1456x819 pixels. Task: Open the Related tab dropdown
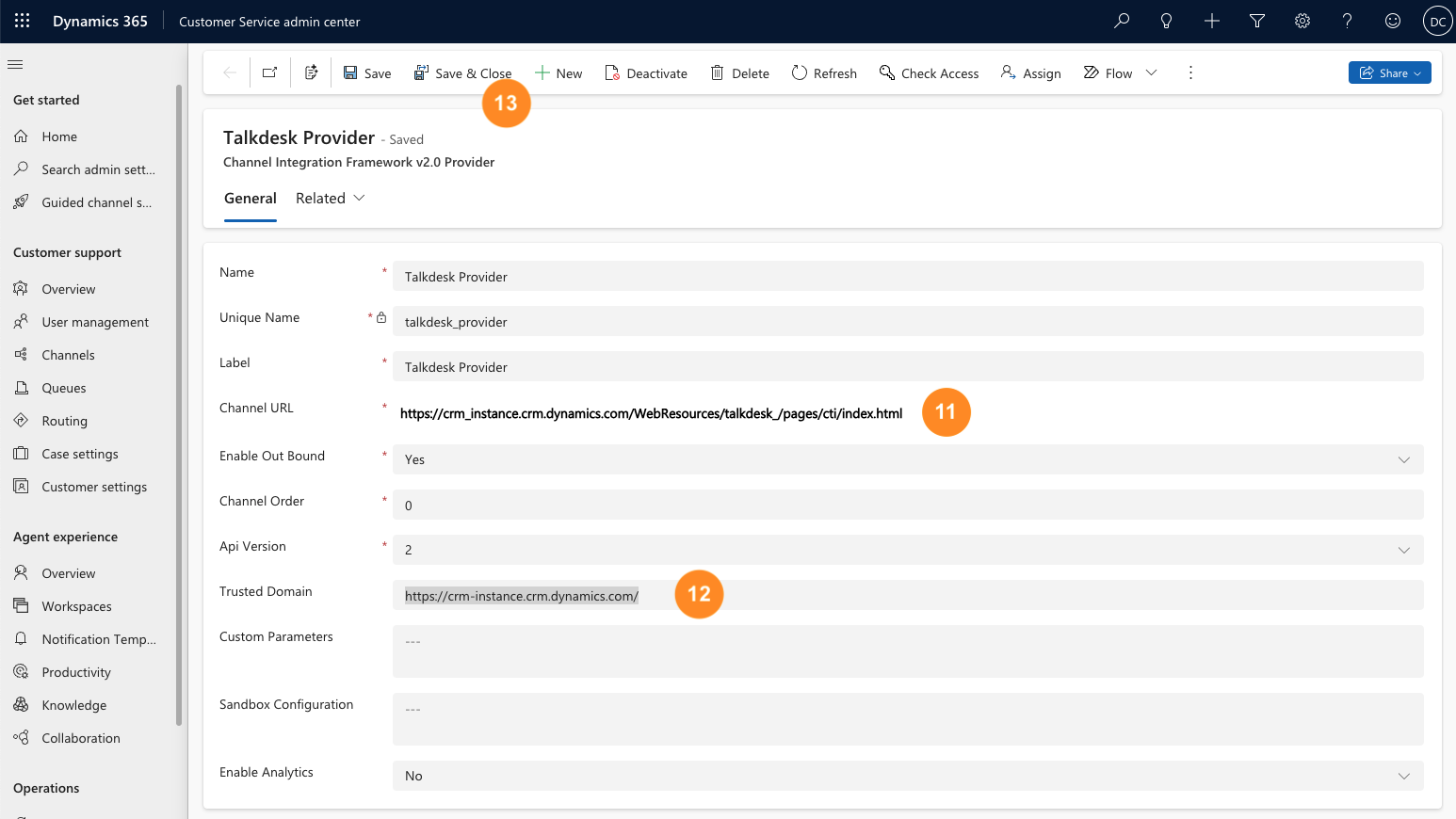(330, 199)
